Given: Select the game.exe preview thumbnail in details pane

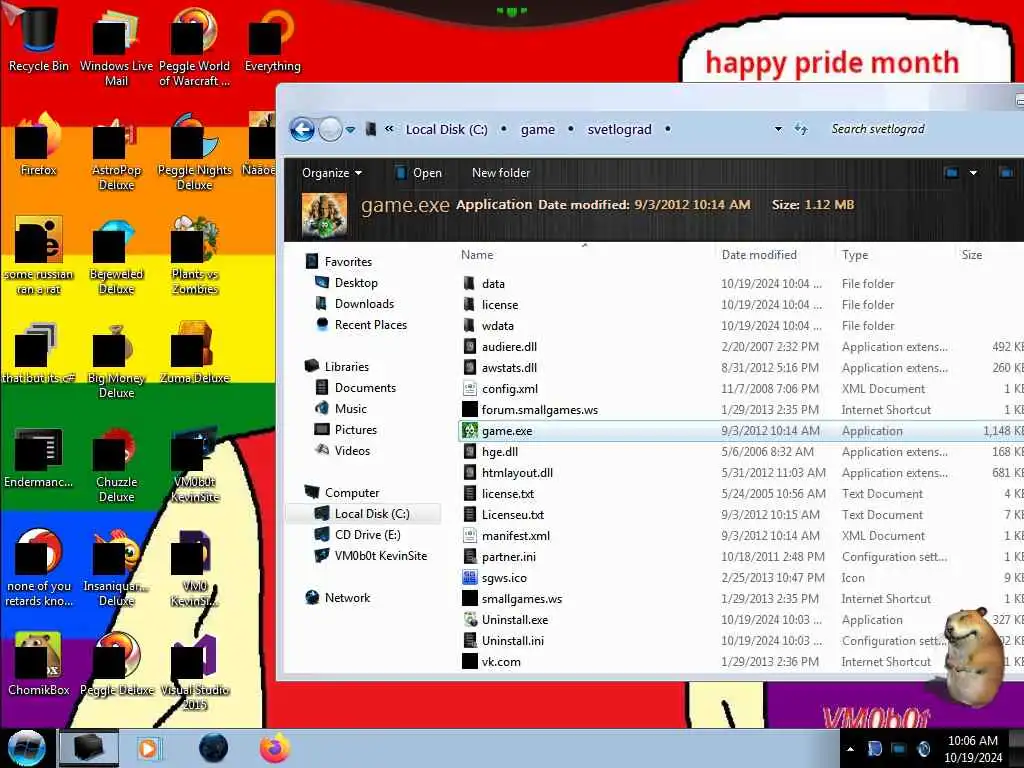Looking at the screenshot, I should pyautogui.click(x=325, y=216).
